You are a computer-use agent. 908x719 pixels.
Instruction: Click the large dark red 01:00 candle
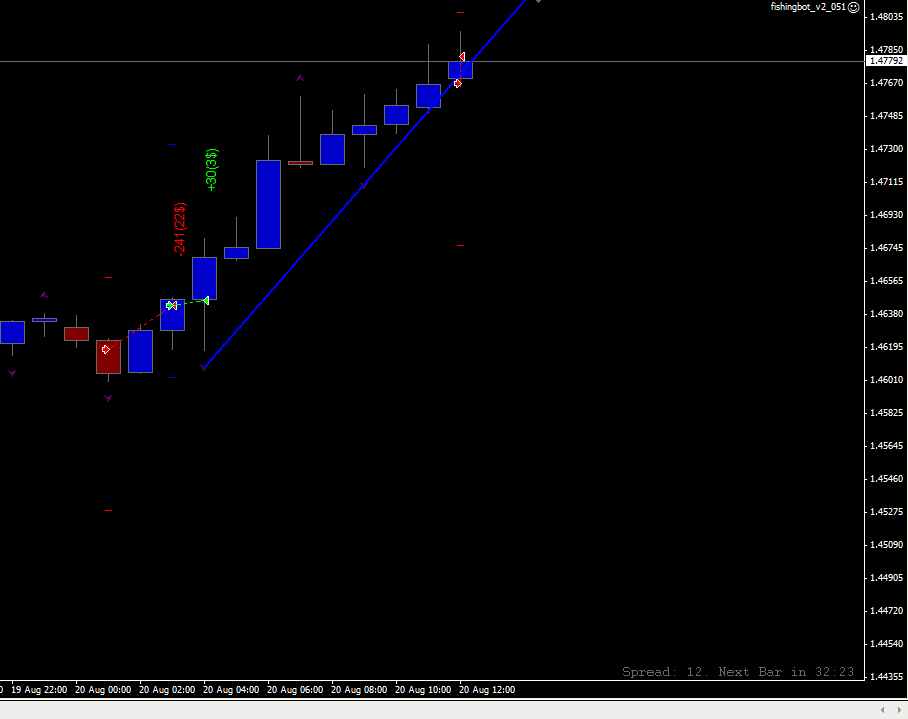pyautogui.click(x=108, y=357)
